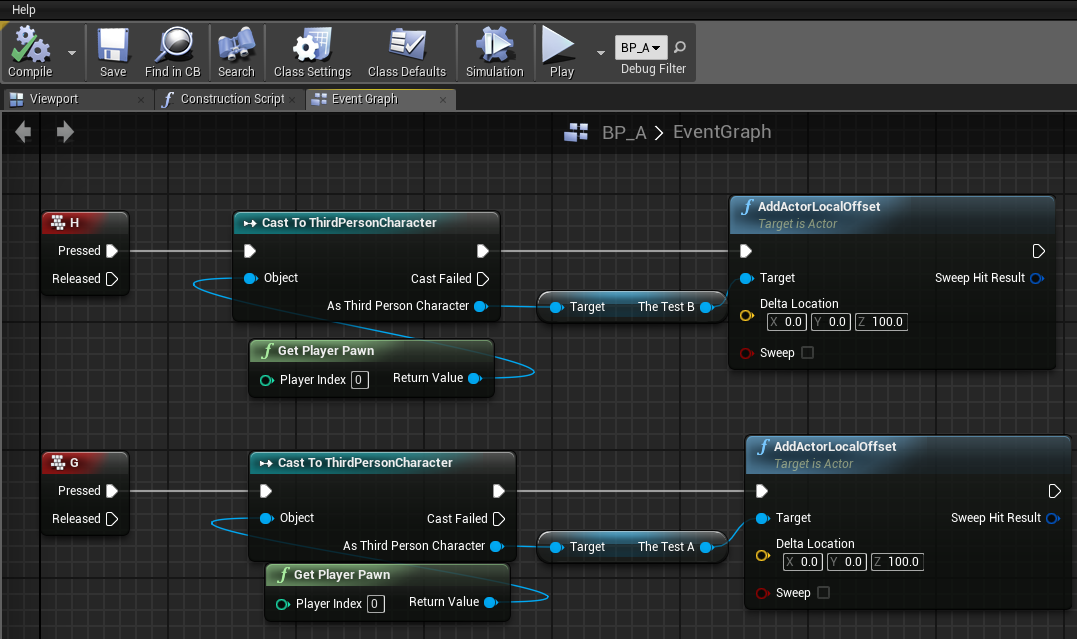Click The Test B output pin
Viewport: 1077px width, 639px height.
[705, 307]
